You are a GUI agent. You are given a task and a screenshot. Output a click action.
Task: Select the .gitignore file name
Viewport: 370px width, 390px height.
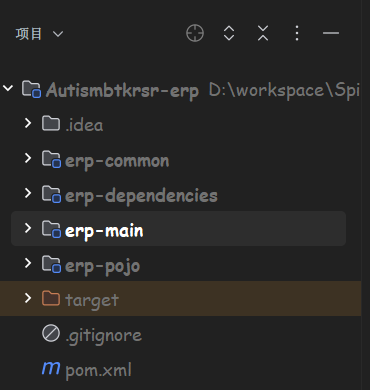click(x=104, y=336)
